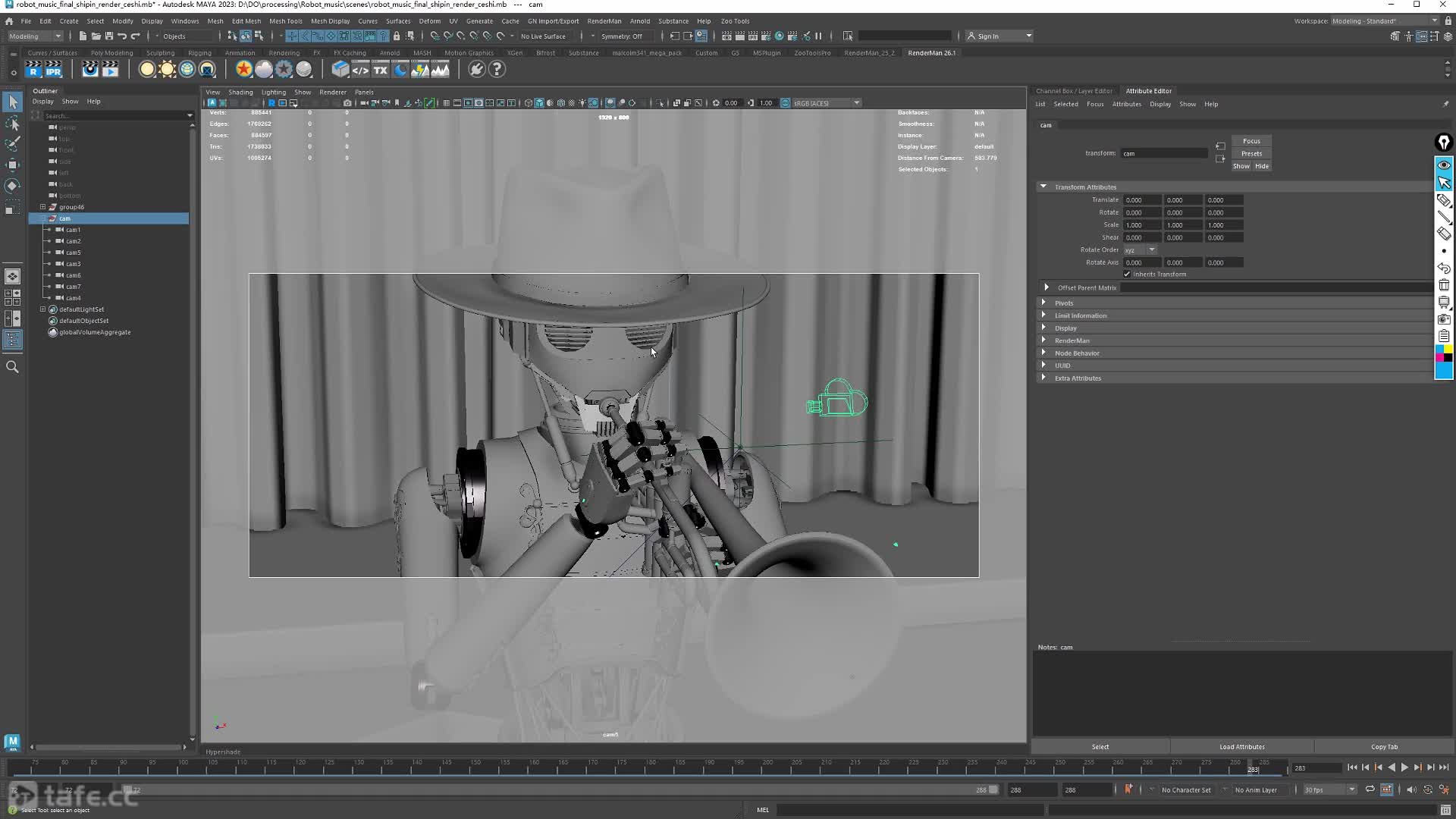Viewport: 1456px width, 819px height.
Task: Select the arrow pointer in the drawing toolbar
Action: pyautogui.click(x=1444, y=183)
